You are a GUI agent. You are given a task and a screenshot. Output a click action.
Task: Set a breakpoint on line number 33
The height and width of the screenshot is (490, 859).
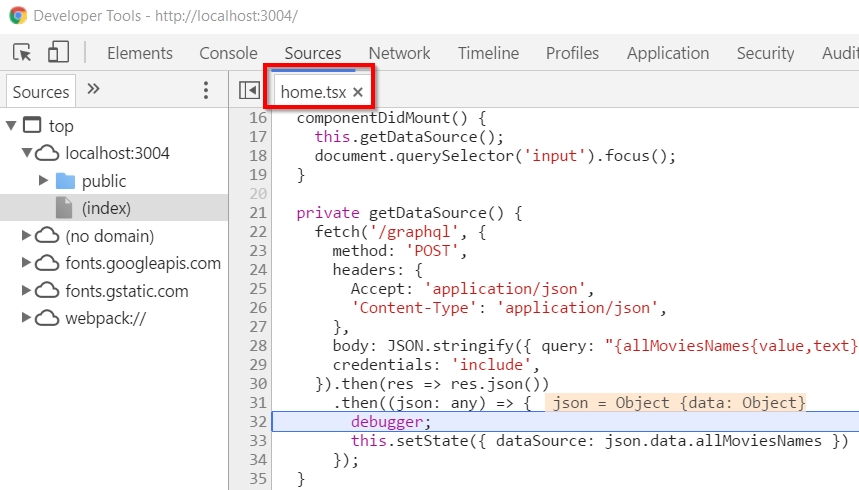tap(257, 441)
